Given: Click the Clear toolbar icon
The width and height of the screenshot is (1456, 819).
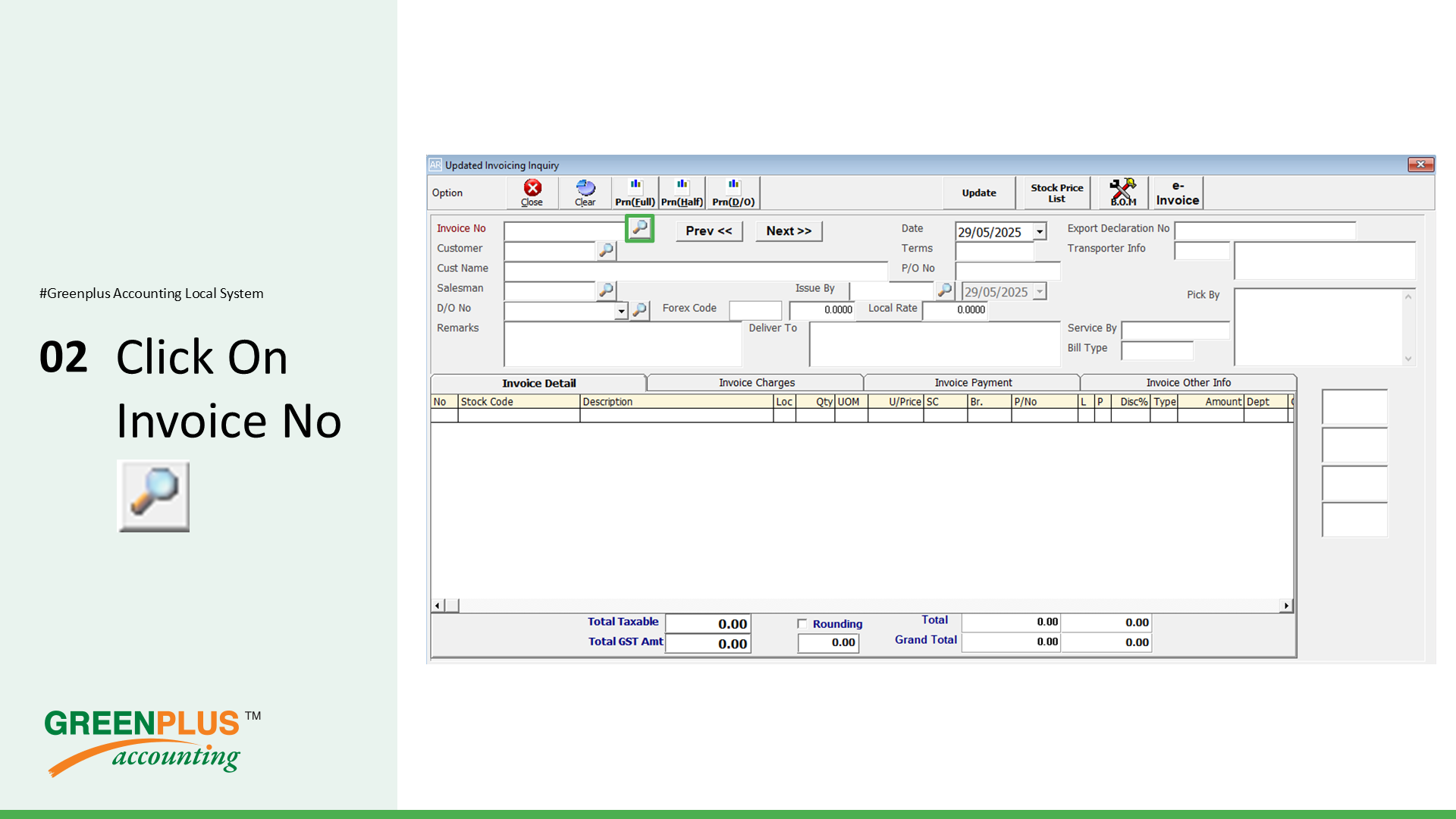Looking at the screenshot, I should [585, 193].
